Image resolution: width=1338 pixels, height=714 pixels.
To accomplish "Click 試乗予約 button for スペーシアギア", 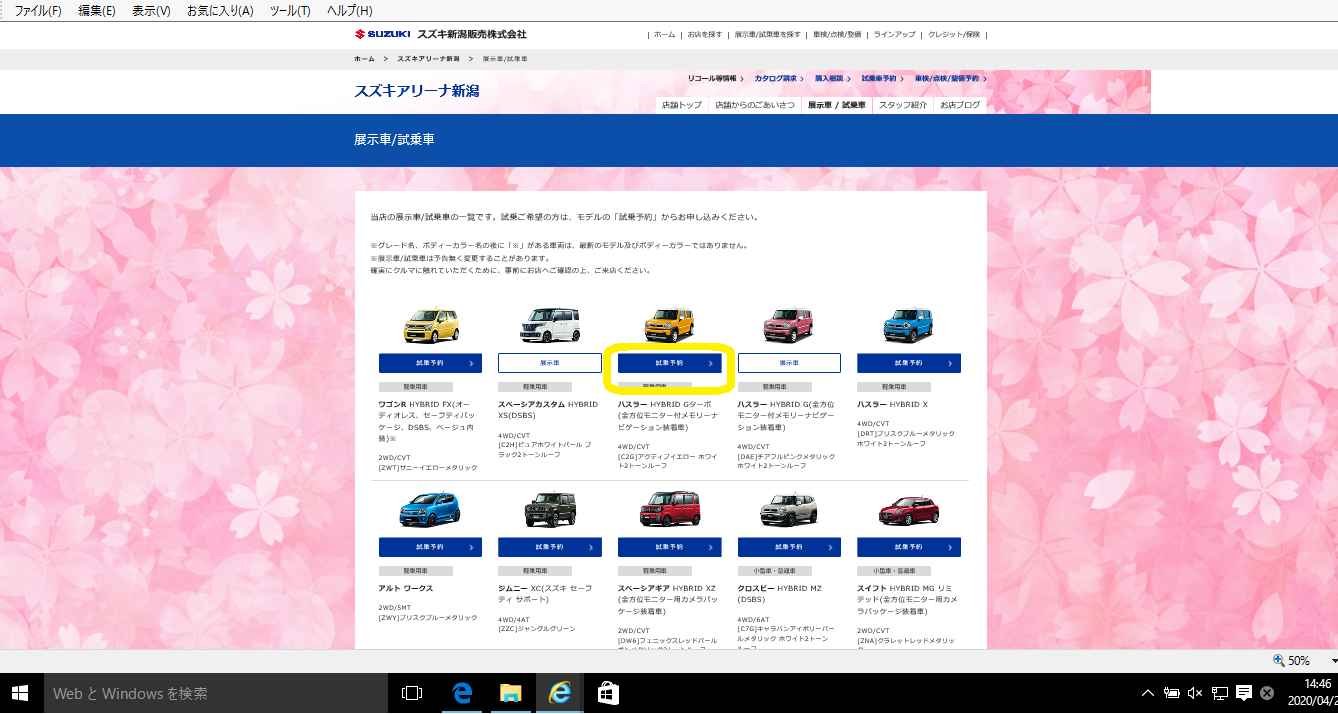I will [x=669, y=547].
